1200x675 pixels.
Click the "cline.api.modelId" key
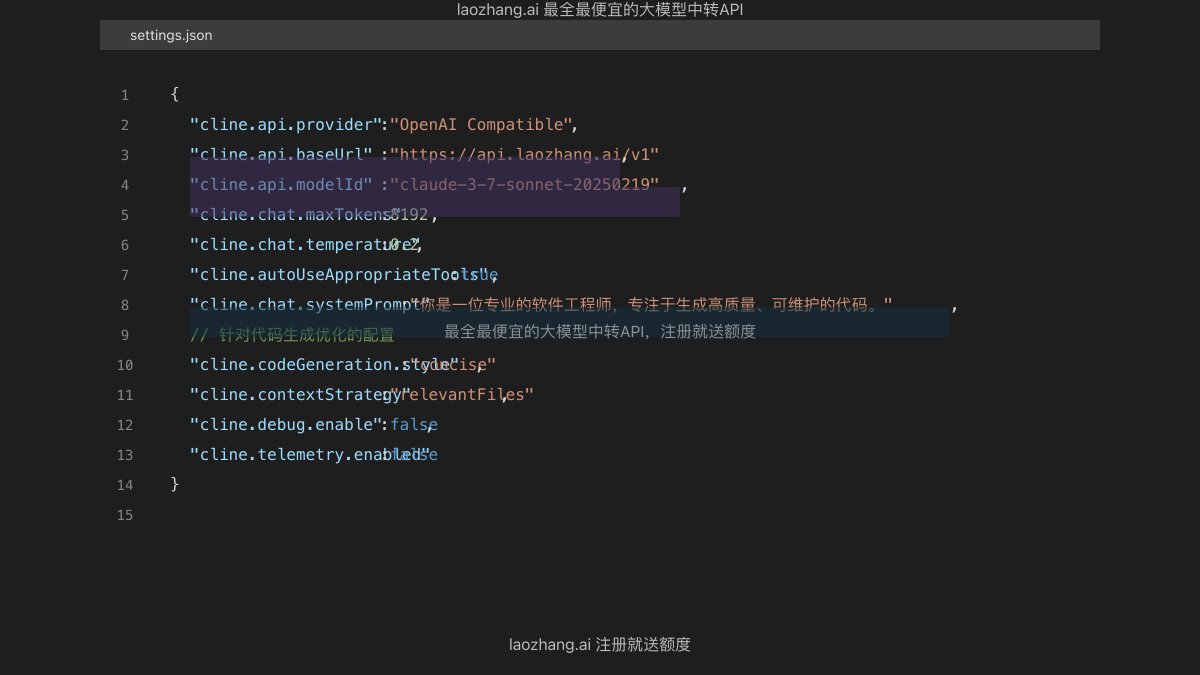coord(280,185)
